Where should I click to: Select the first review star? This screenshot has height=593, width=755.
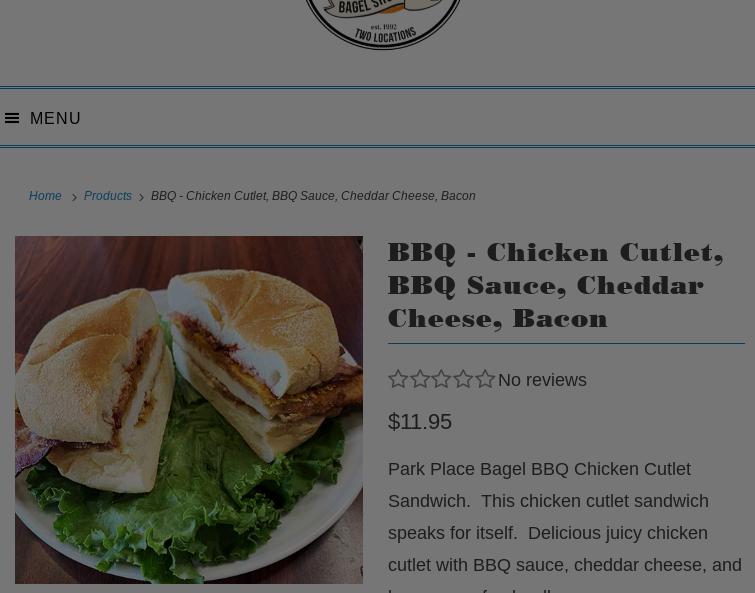click(398, 379)
